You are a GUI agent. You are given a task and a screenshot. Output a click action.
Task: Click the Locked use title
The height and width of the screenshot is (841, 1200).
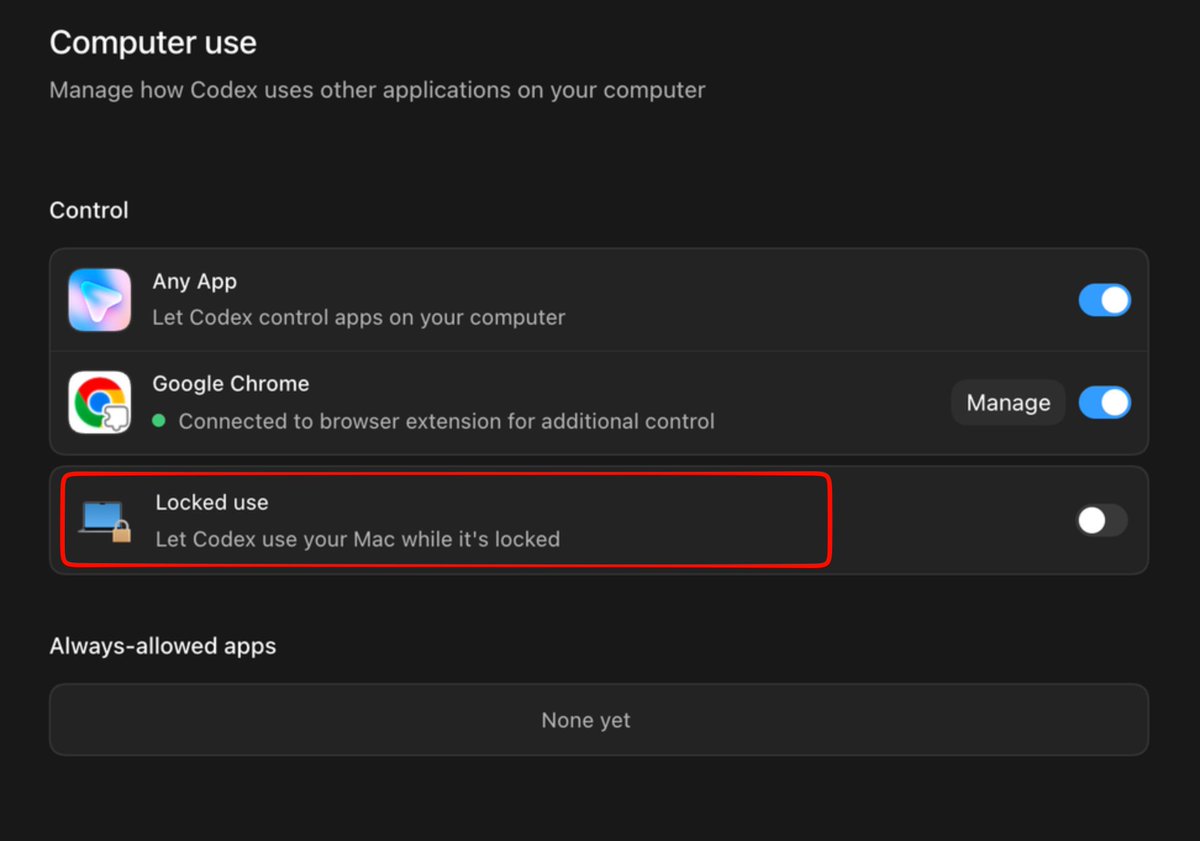[x=212, y=502]
